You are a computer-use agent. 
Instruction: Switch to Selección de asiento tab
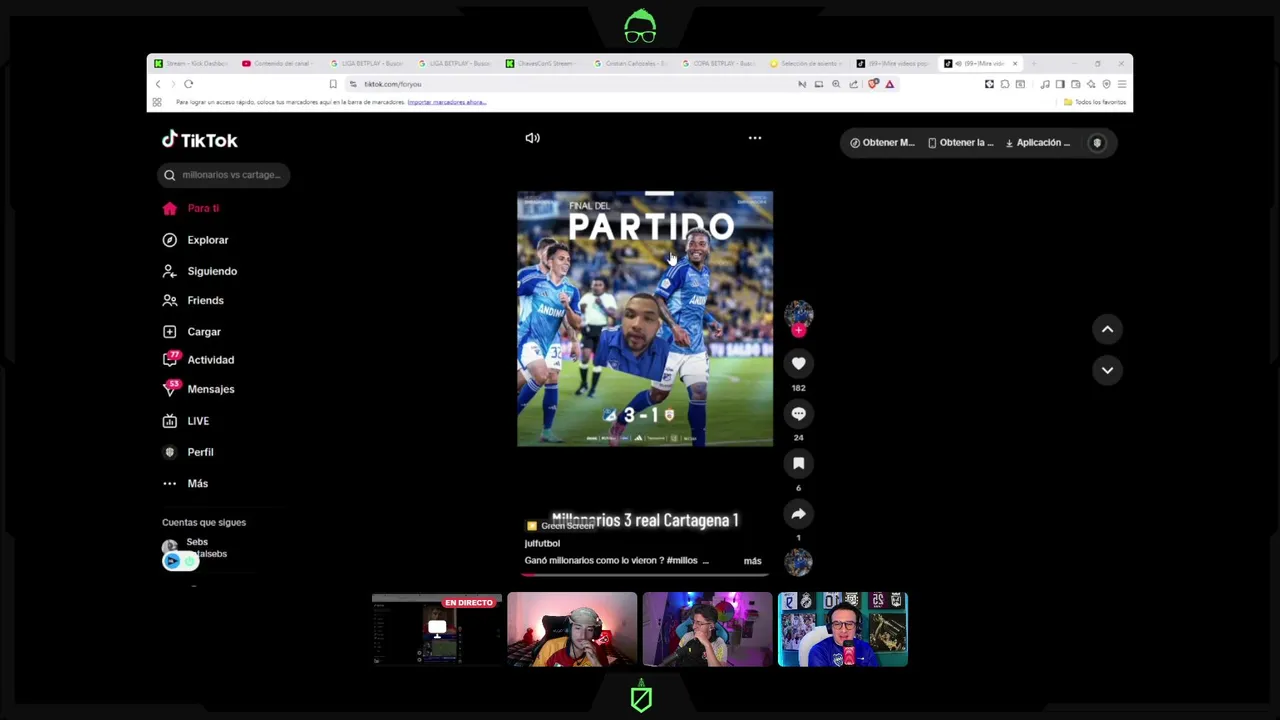click(x=806, y=63)
